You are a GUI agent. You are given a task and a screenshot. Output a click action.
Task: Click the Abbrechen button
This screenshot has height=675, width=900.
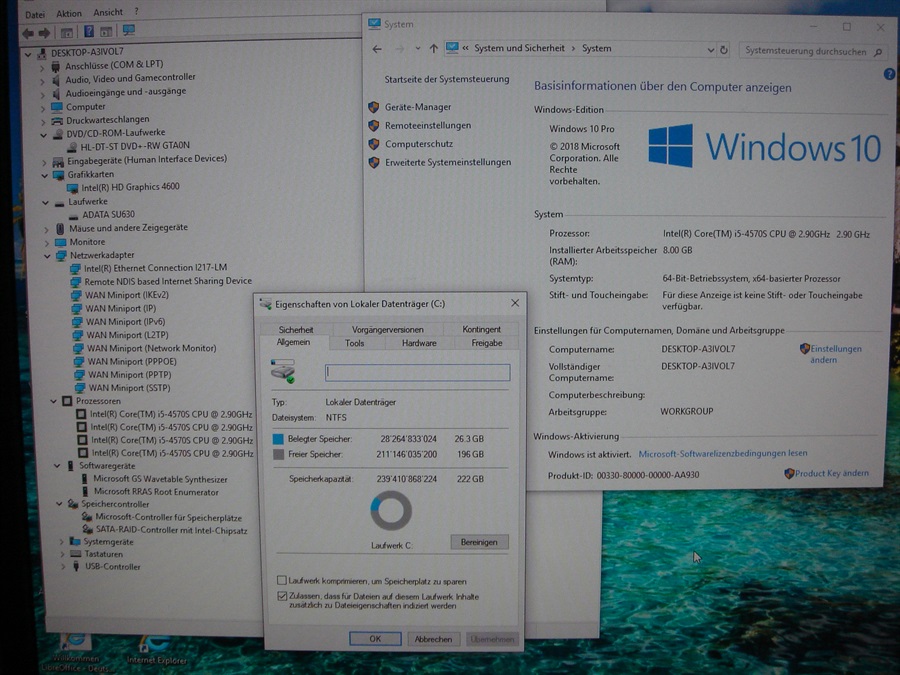click(433, 639)
